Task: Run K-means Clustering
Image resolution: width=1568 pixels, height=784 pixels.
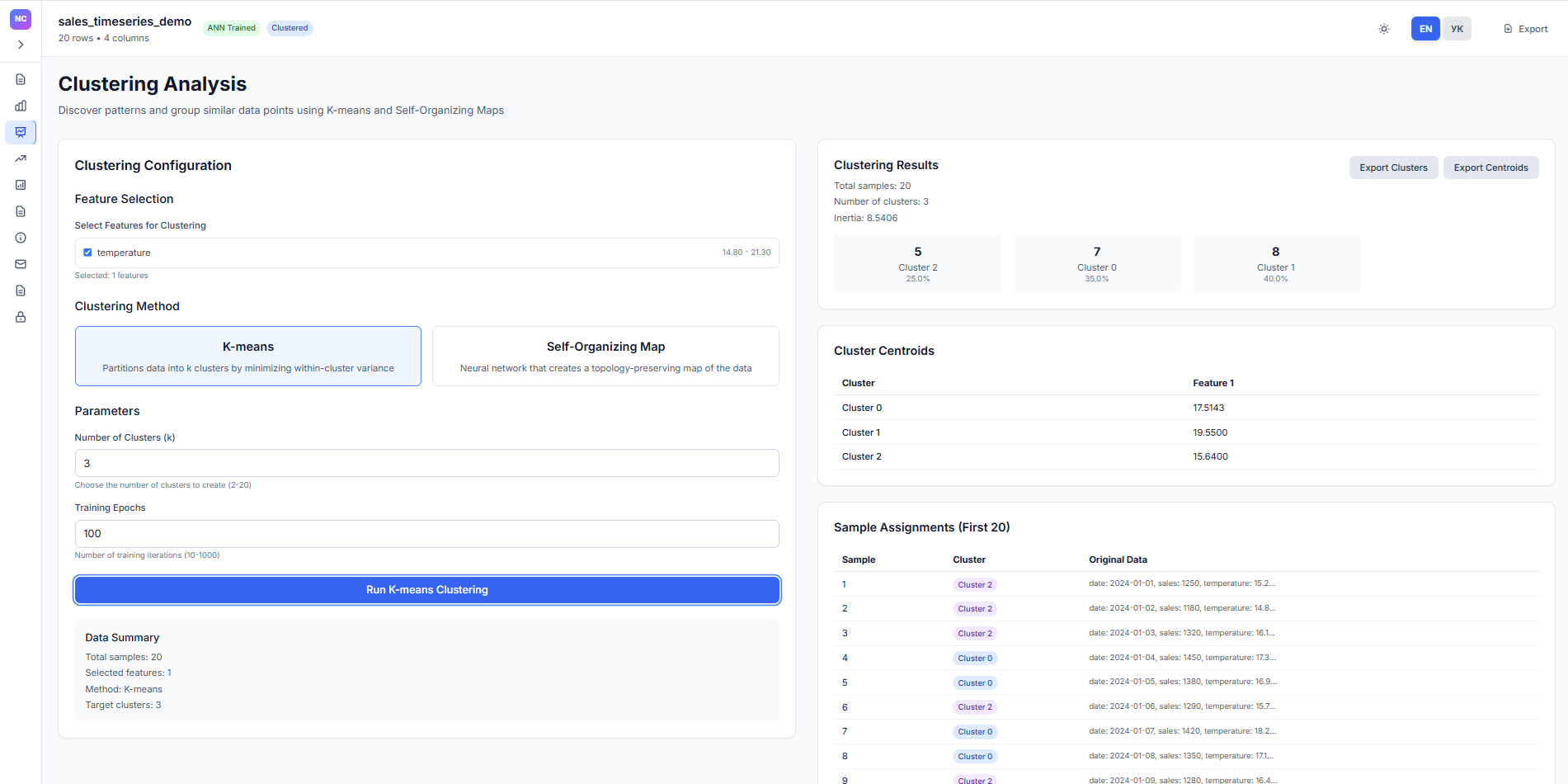Action: (x=427, y=590)
